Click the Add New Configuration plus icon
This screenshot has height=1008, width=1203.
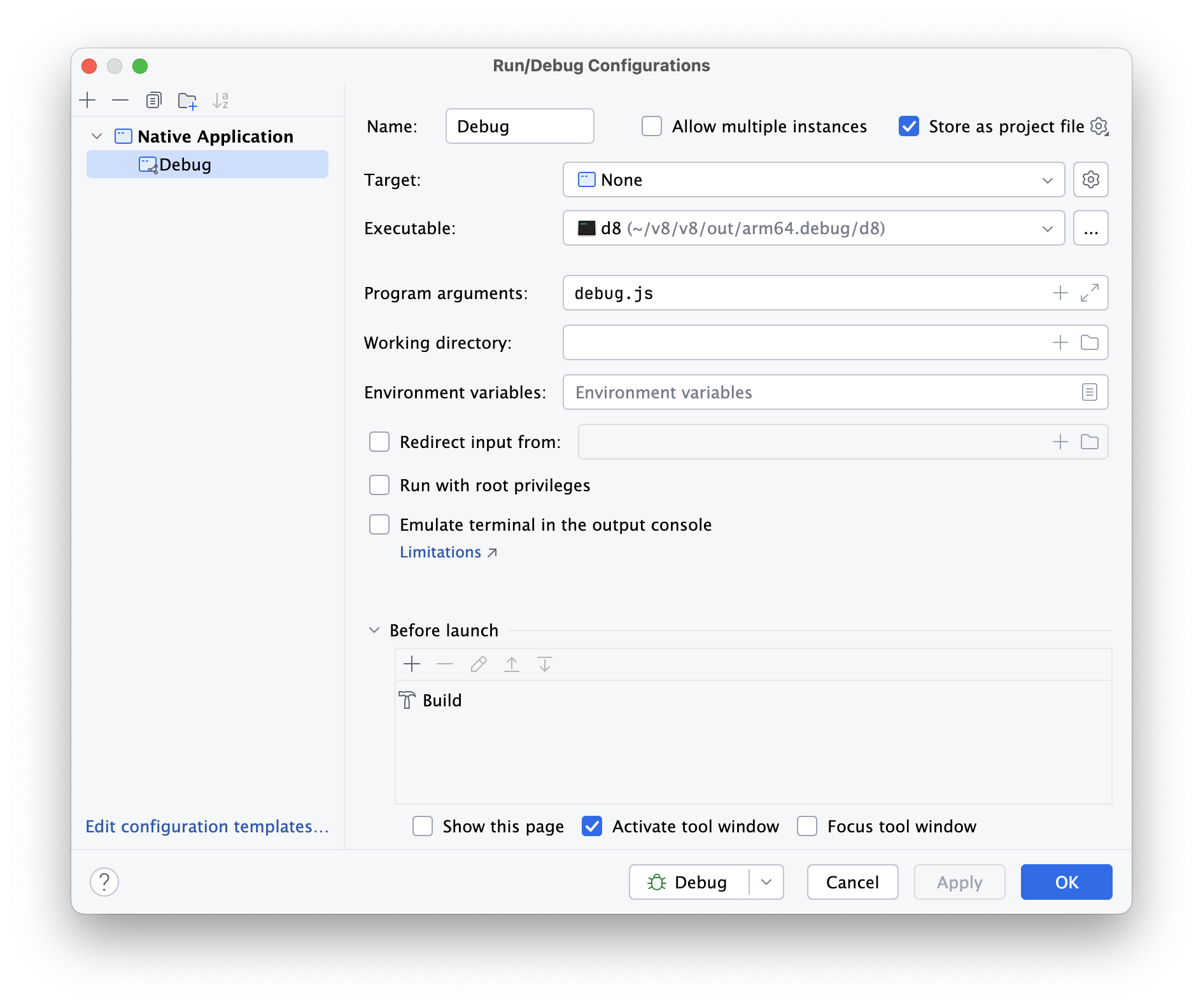point(87,101)
